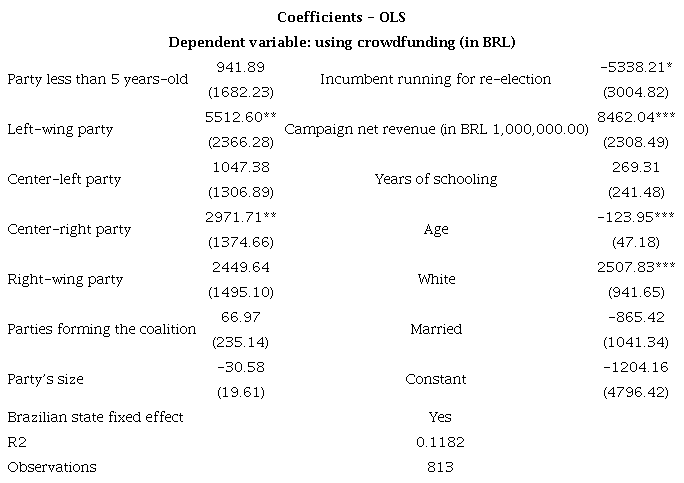
Task: Click the Left-wing party coefficient 5512.60**
Action: [238, 116]
